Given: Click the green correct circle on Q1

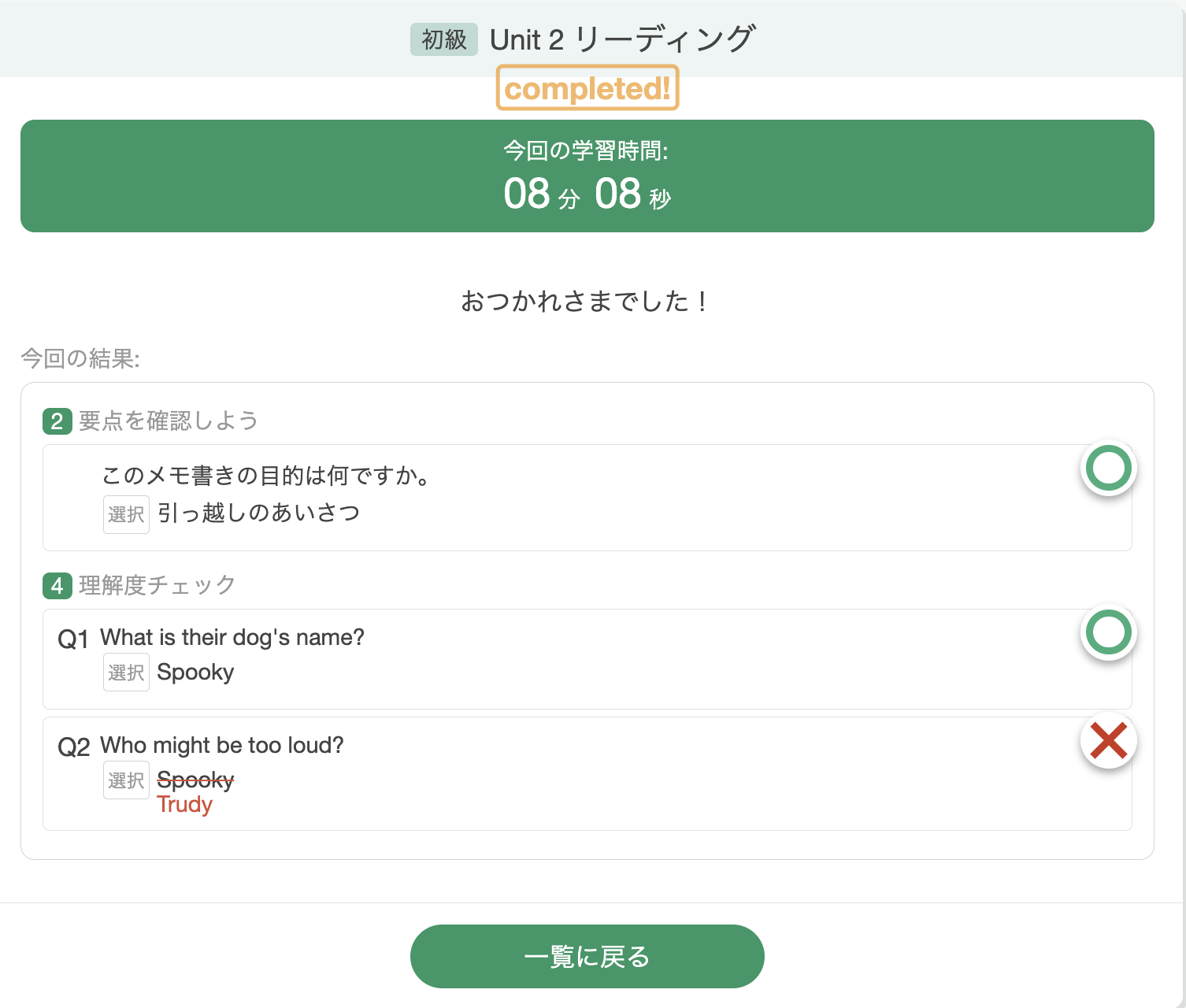Looking at the screenshot, I should [x=1108, y=632].
